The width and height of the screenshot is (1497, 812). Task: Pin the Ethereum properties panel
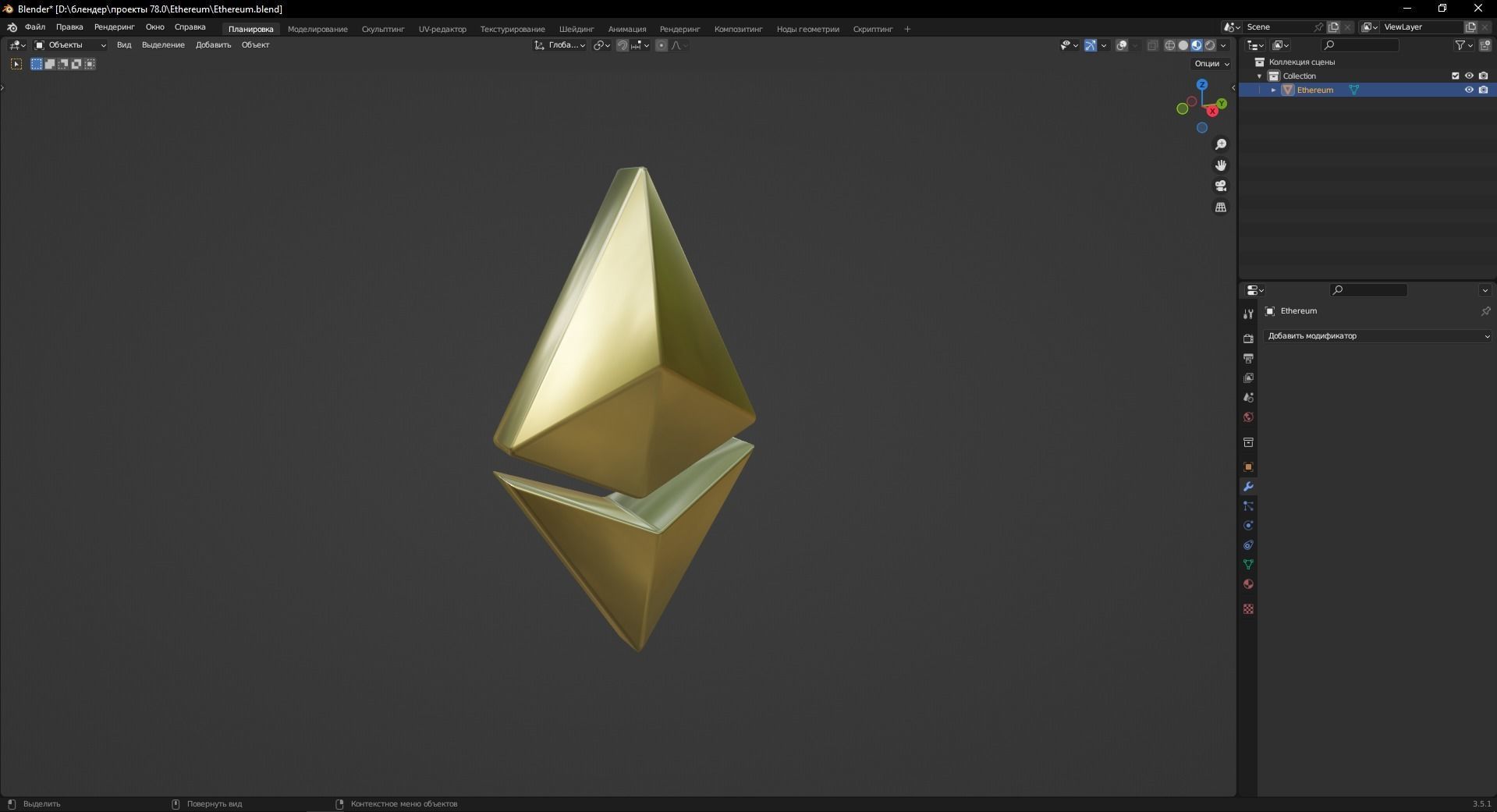1485,311
